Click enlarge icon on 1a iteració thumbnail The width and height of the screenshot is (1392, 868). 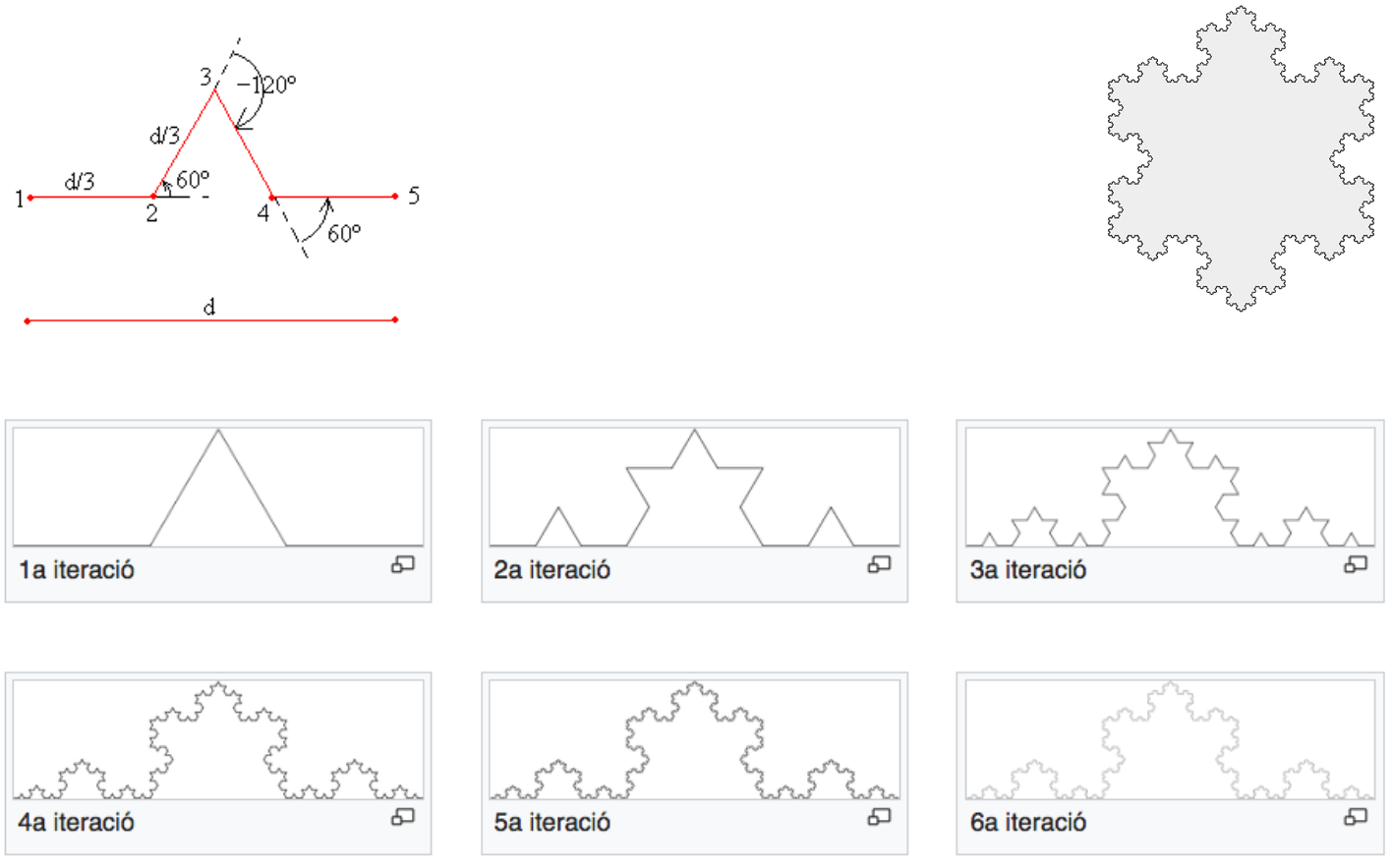403,564
